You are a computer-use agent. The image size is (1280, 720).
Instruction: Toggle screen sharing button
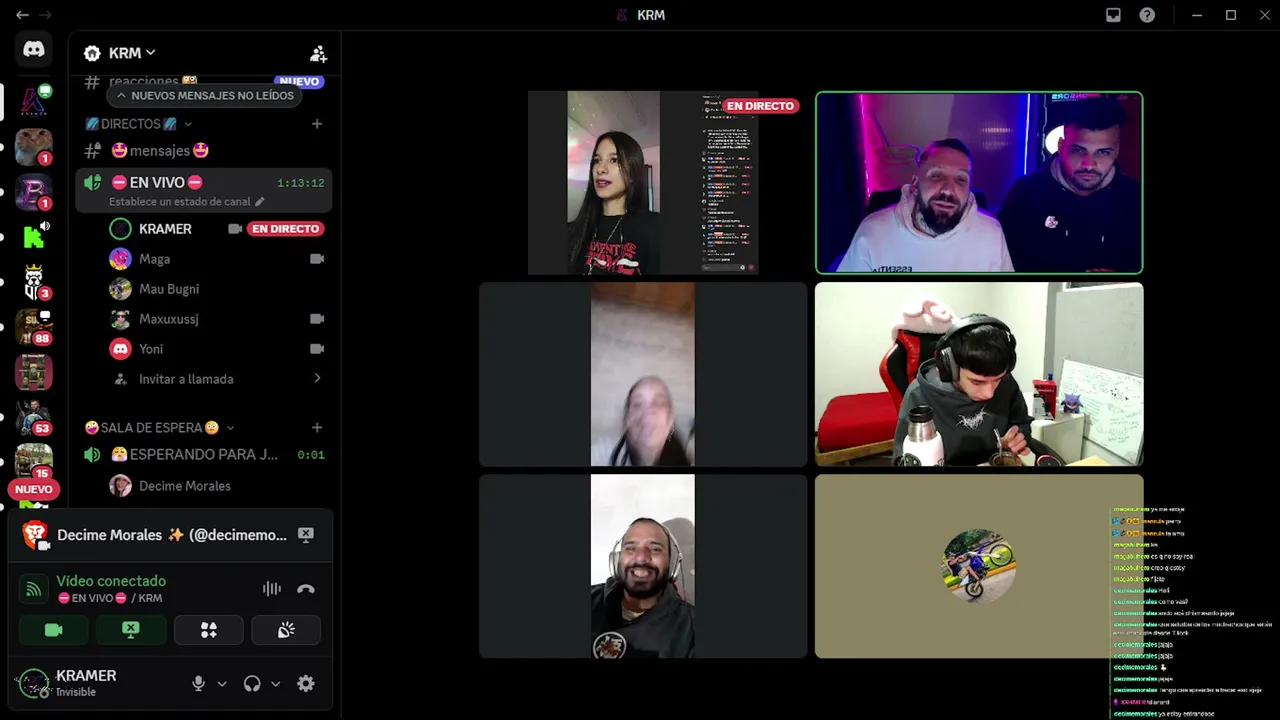131,630
